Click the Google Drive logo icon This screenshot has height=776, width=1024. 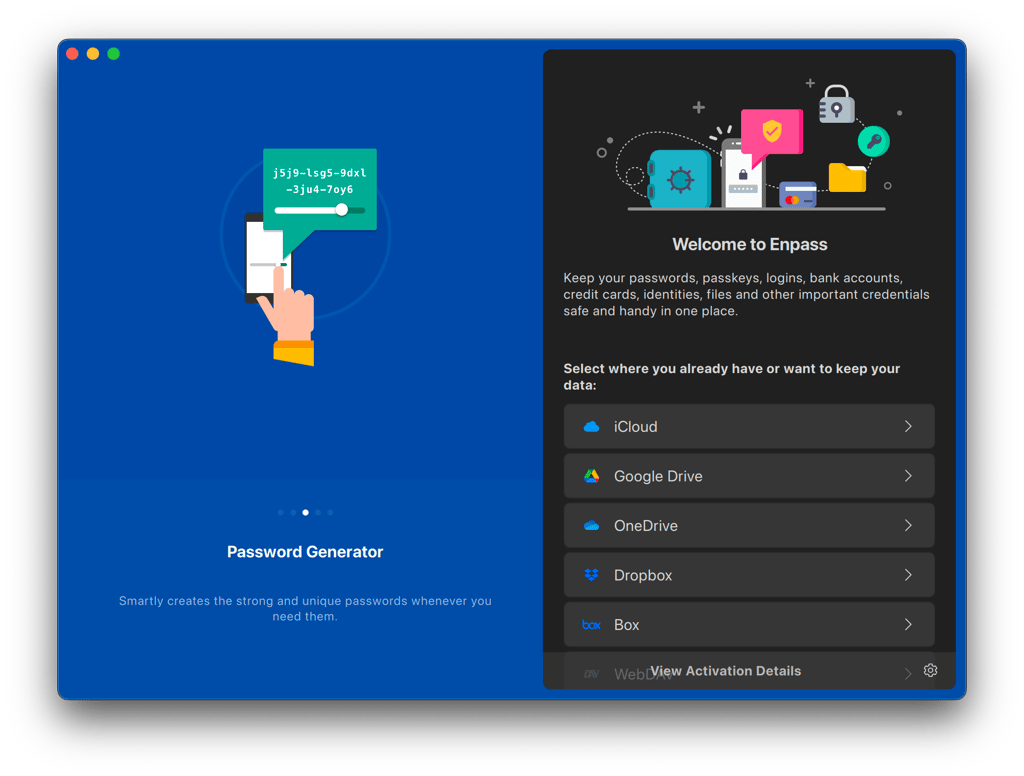[591, 476]
